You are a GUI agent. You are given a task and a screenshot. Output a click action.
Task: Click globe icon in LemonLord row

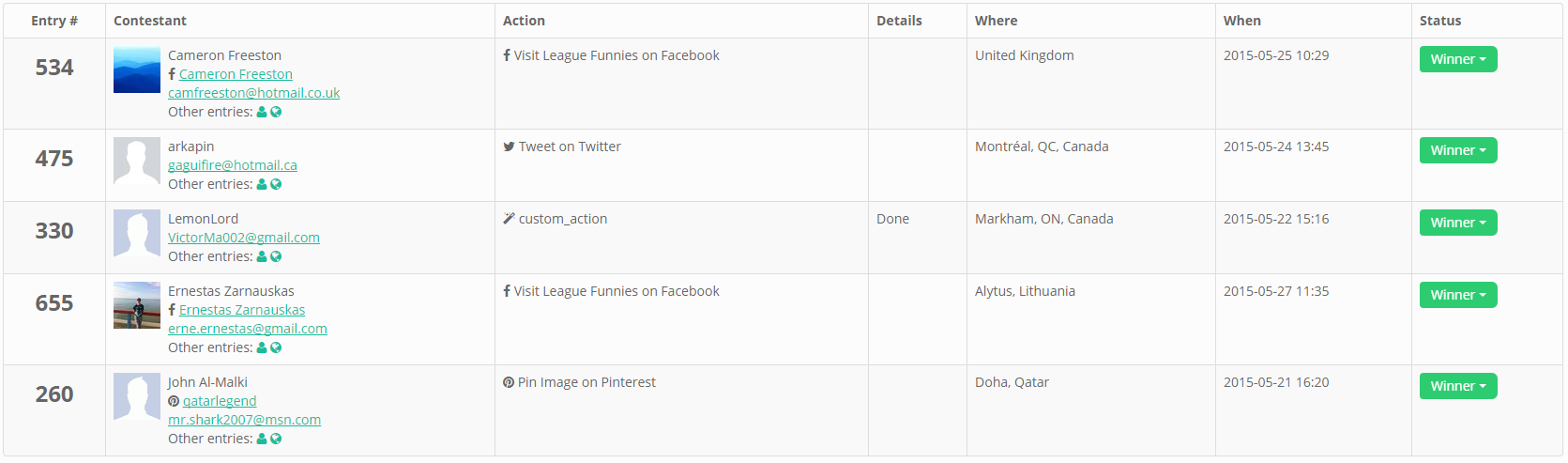tap(276, 256)
